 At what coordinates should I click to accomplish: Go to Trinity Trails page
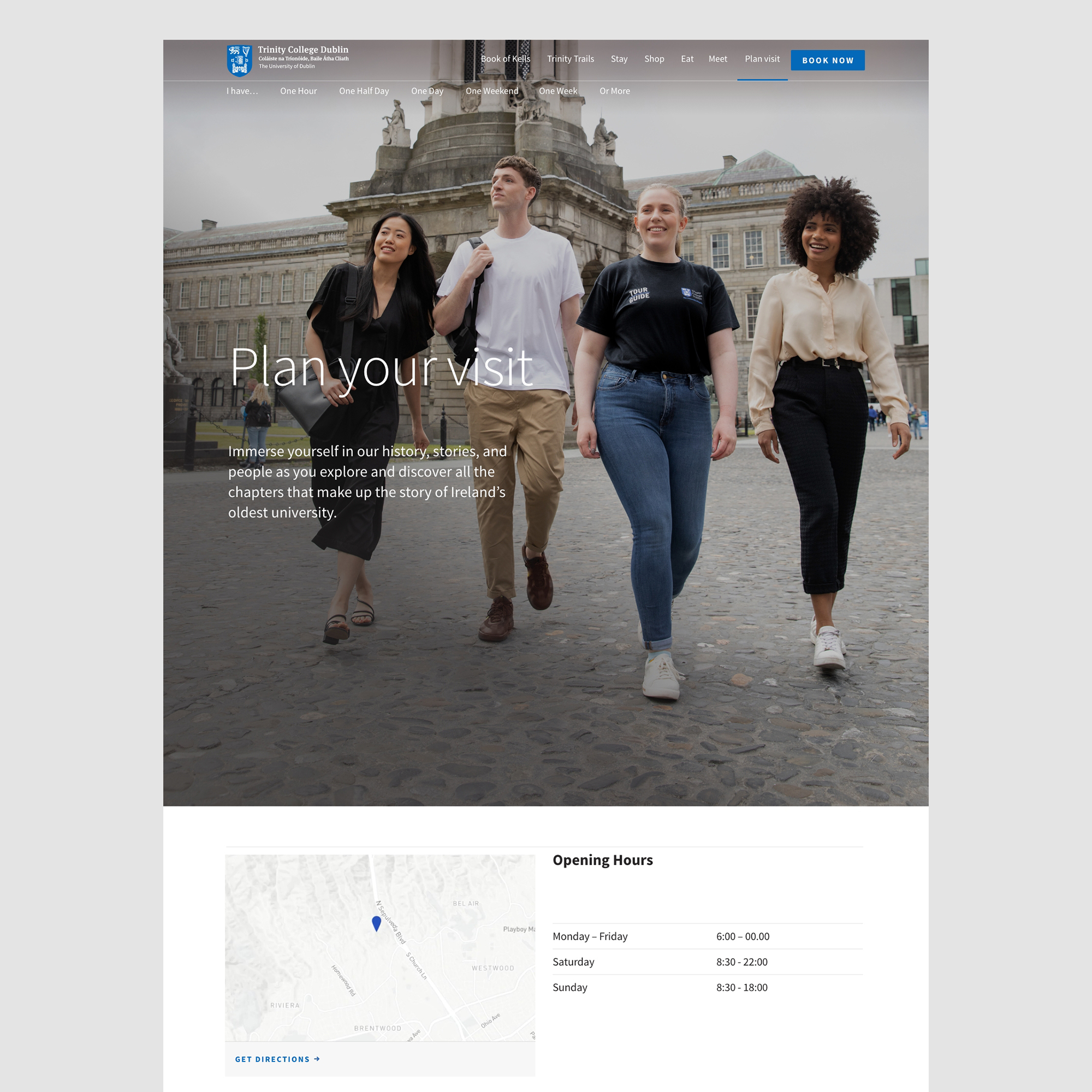571,59
